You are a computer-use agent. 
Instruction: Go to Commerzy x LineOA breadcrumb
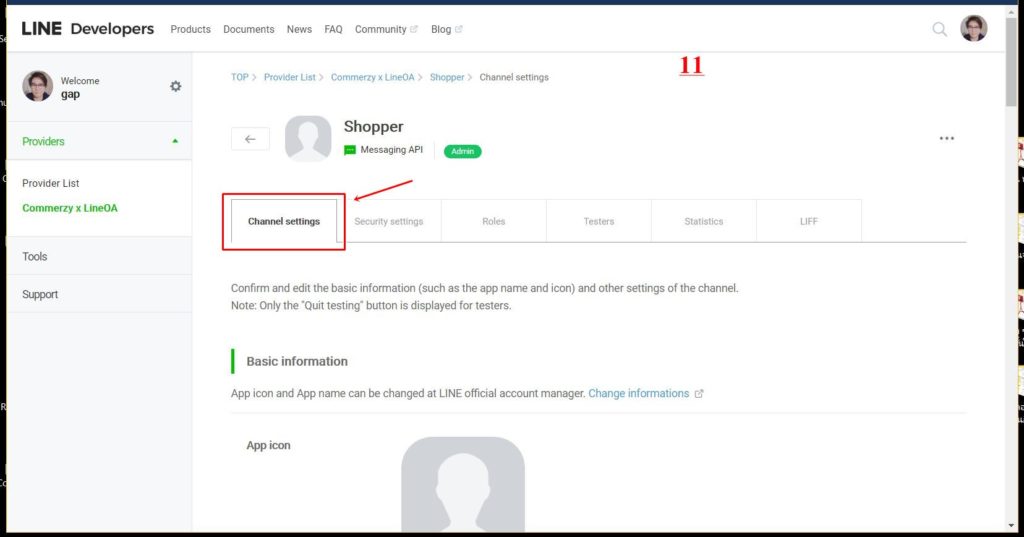(372, 77)
